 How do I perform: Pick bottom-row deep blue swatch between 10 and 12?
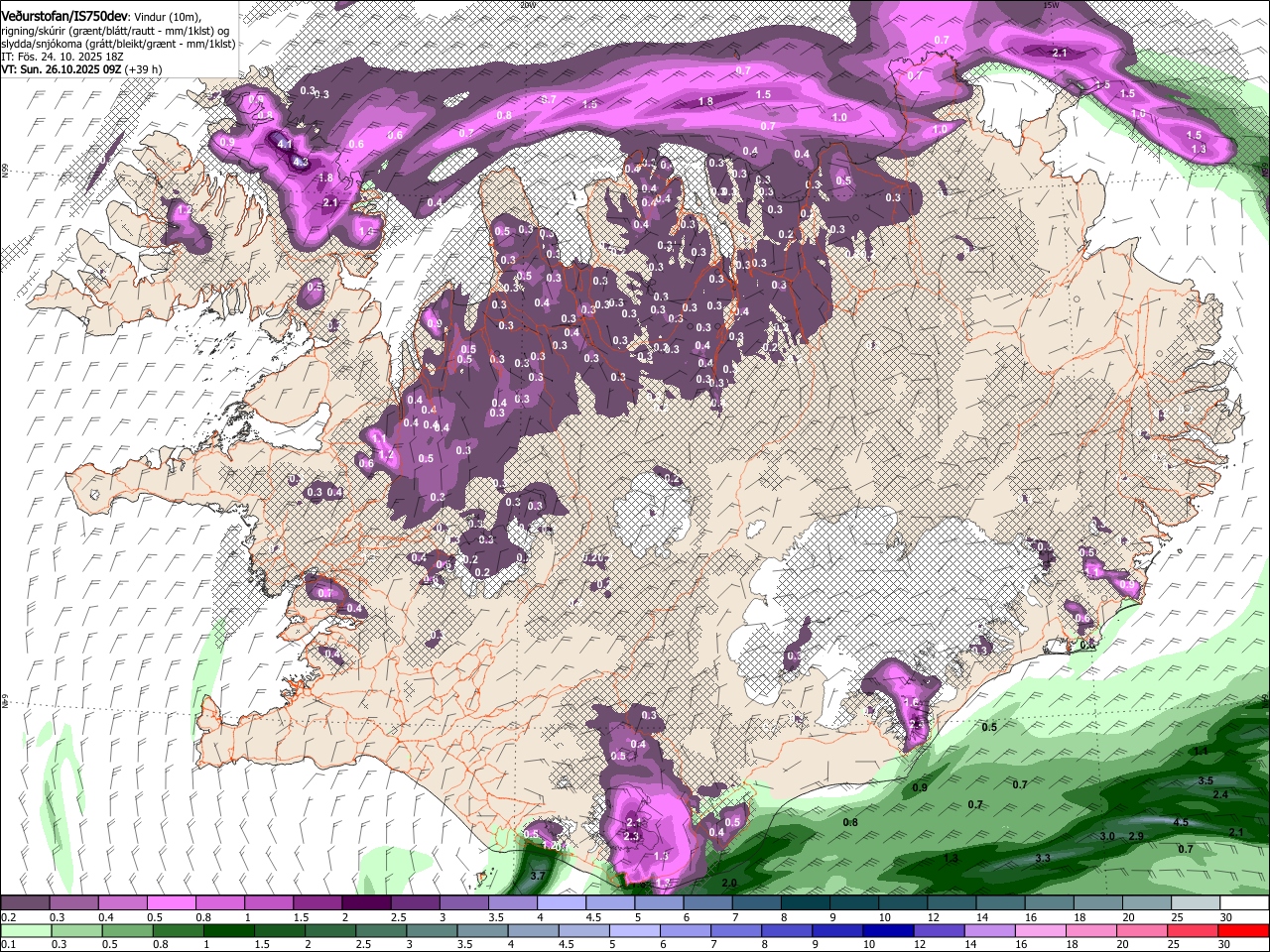889,930
